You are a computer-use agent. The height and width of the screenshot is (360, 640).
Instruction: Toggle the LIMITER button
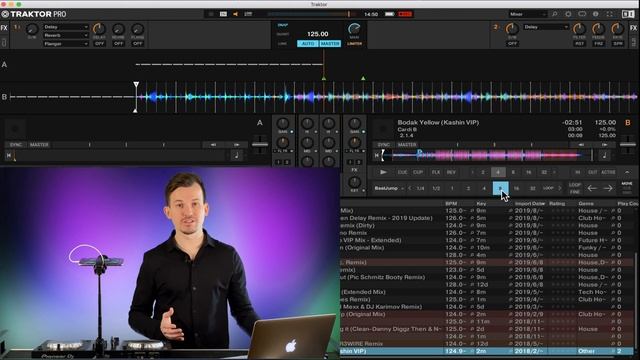(354, 43)
